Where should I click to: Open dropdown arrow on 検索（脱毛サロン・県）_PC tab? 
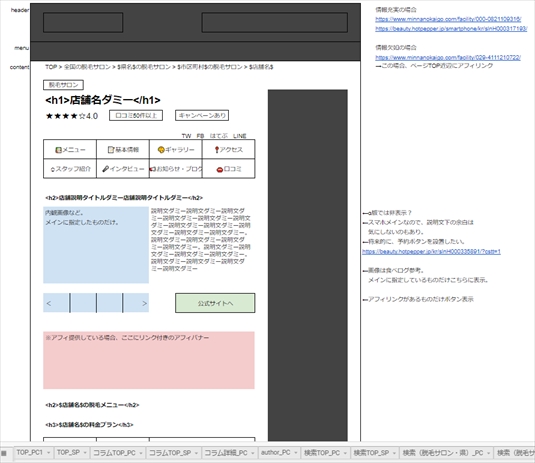click(x=488, y=453)
